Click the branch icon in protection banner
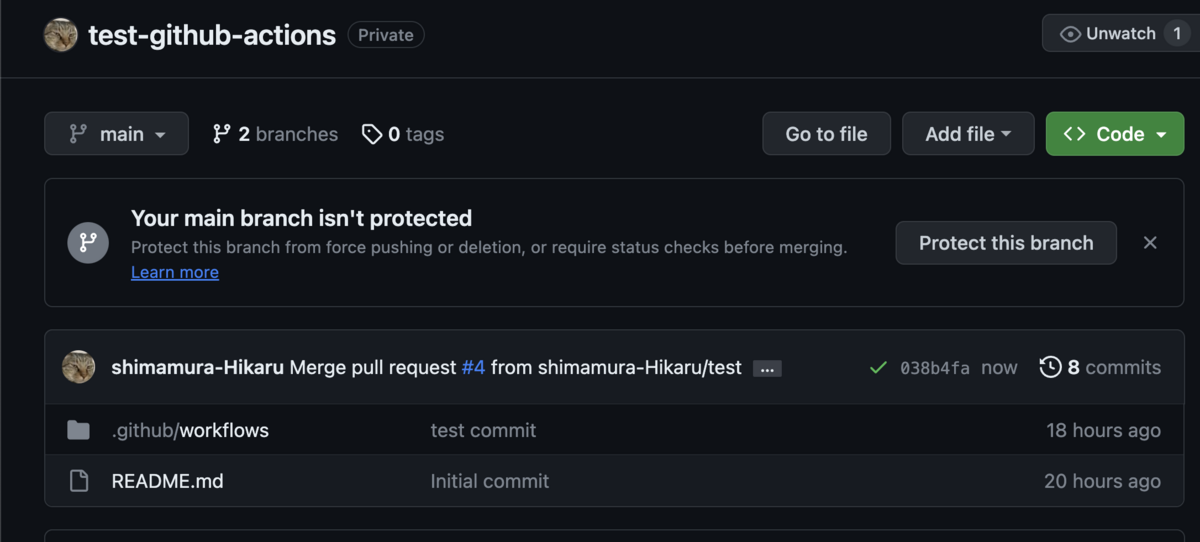Image resolution: width=1200 pixels, height=542 pixels. [x=88, y=242]
